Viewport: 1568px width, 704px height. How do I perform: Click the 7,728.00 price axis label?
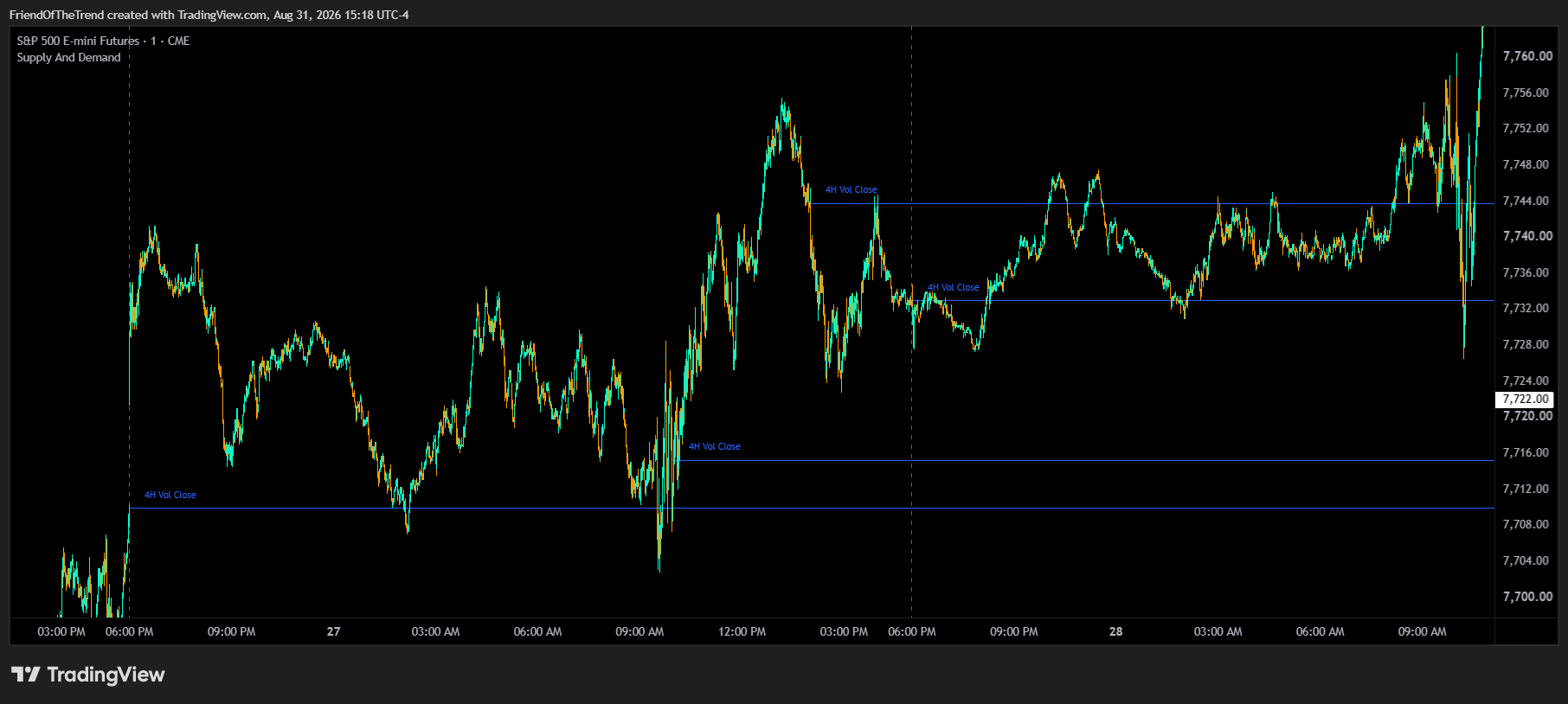click(1526, 344)
